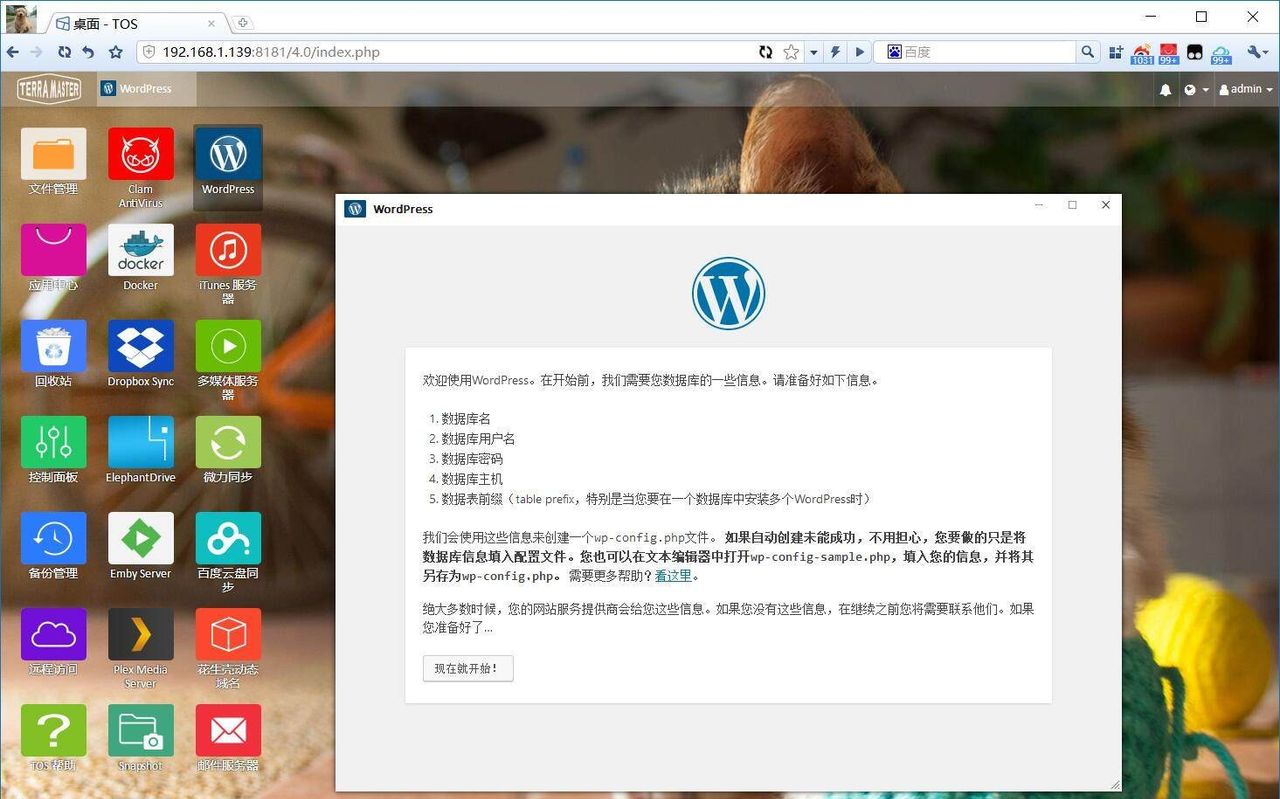Expand the address bar bookmark dropdown arrow

point(813,52)
